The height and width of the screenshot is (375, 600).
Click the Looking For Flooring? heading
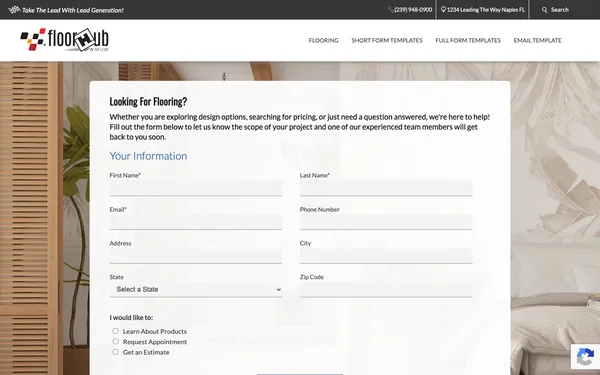click(148, 102)
